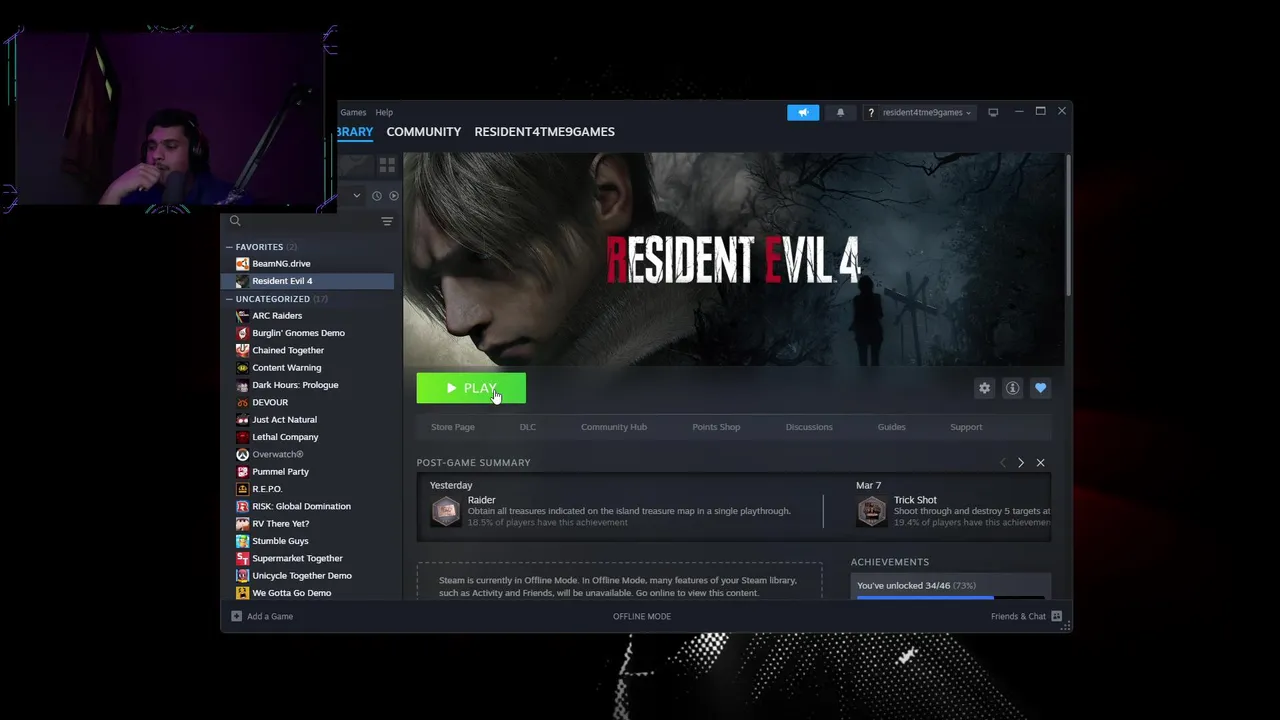Click the RISK: Global Domination icon

242,506
